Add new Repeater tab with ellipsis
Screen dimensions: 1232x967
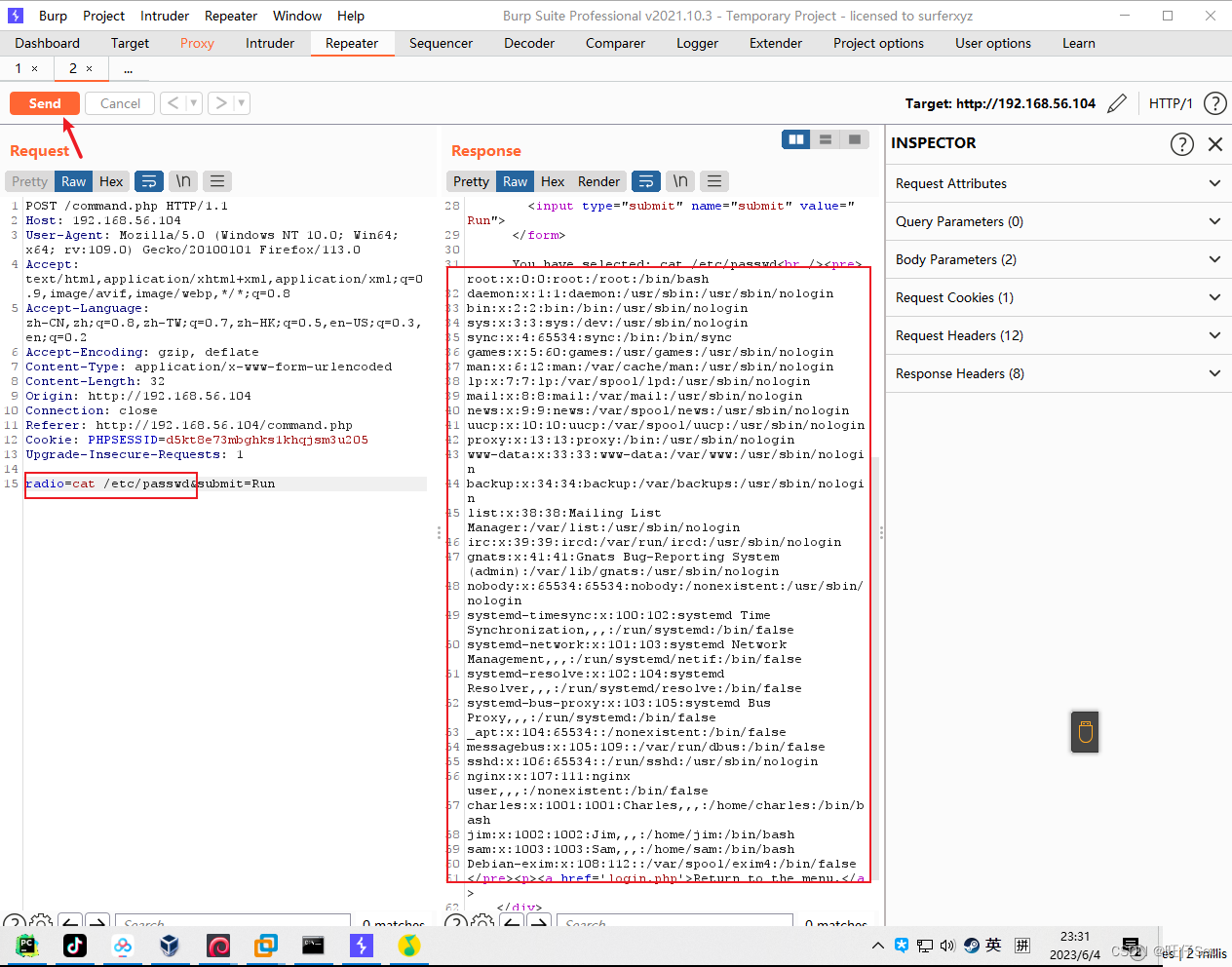[128, 69]
